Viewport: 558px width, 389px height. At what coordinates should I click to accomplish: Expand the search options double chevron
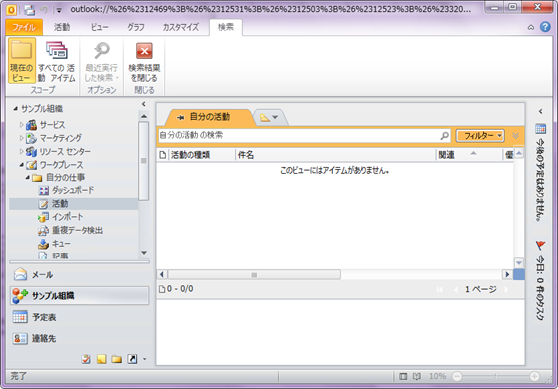[515, 136]
